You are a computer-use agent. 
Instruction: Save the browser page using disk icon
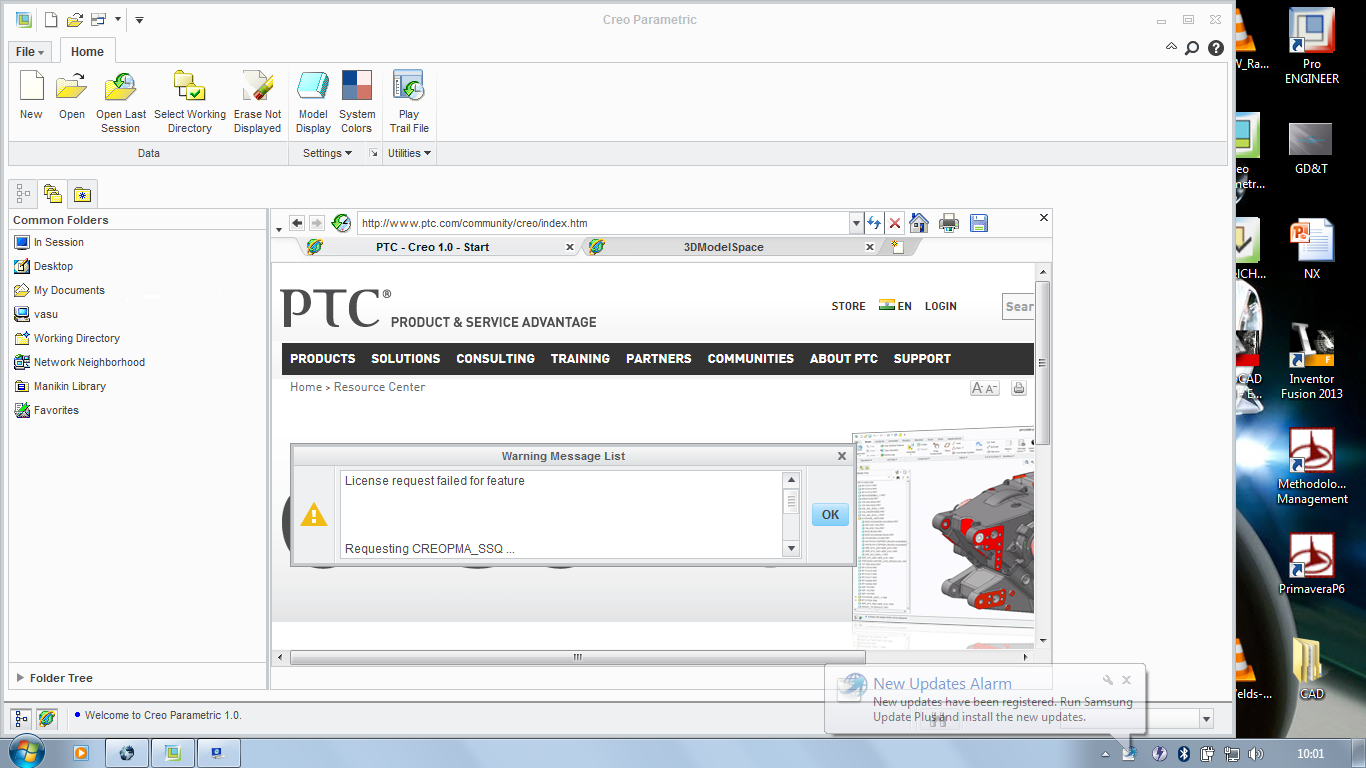[x=979, y=223]
